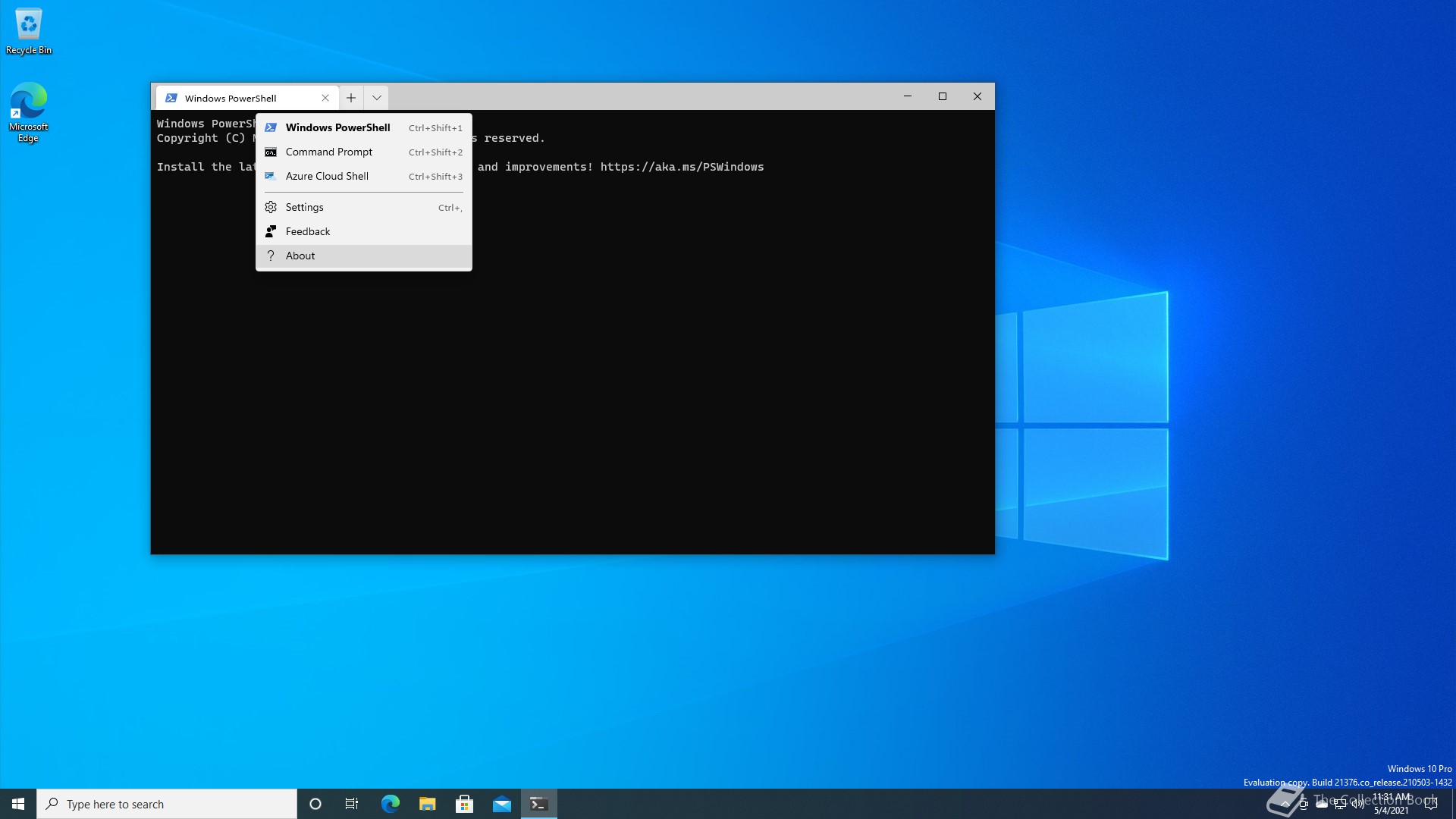Choose the Feedback menu entry
Image resolution: width=1456 pixels, height=819 pixels.
(364, 231)
